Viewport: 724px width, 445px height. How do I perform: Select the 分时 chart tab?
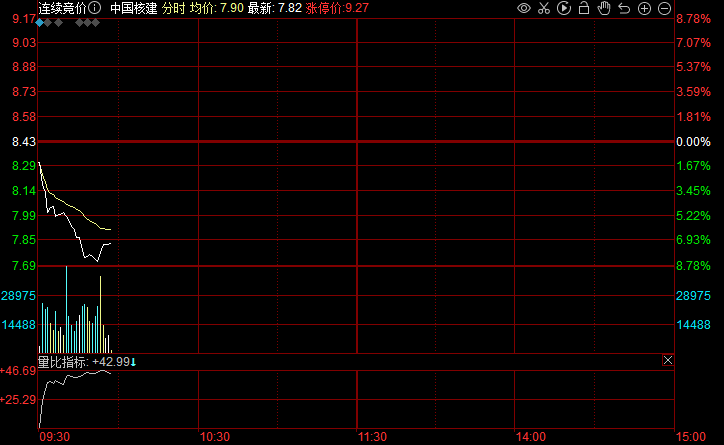173,8
